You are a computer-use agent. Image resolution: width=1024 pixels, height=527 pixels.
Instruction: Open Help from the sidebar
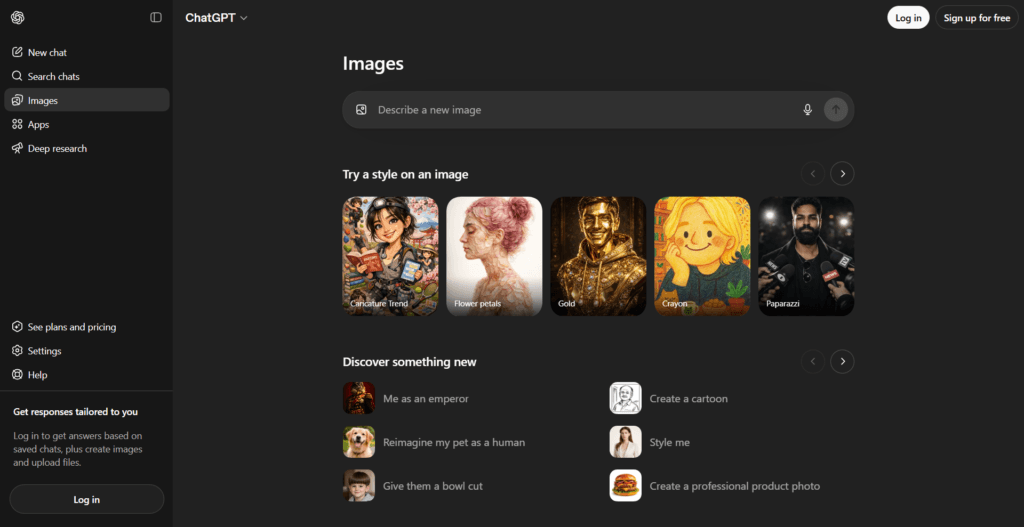point(87,375)
